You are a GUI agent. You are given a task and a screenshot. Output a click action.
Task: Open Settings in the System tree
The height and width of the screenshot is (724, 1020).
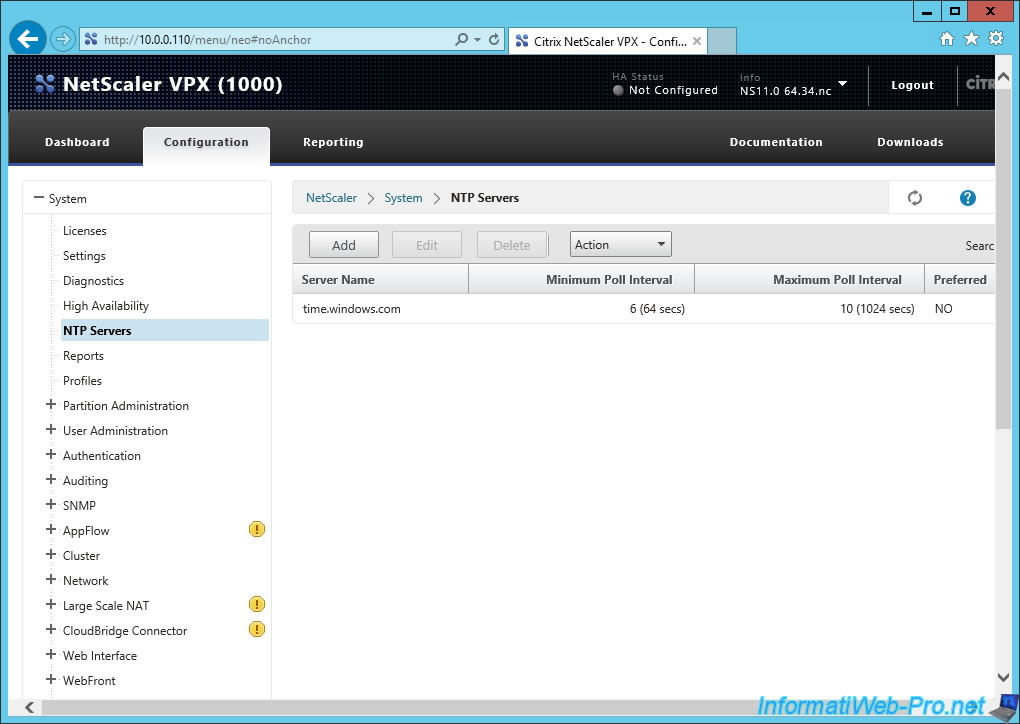[84, 256]
